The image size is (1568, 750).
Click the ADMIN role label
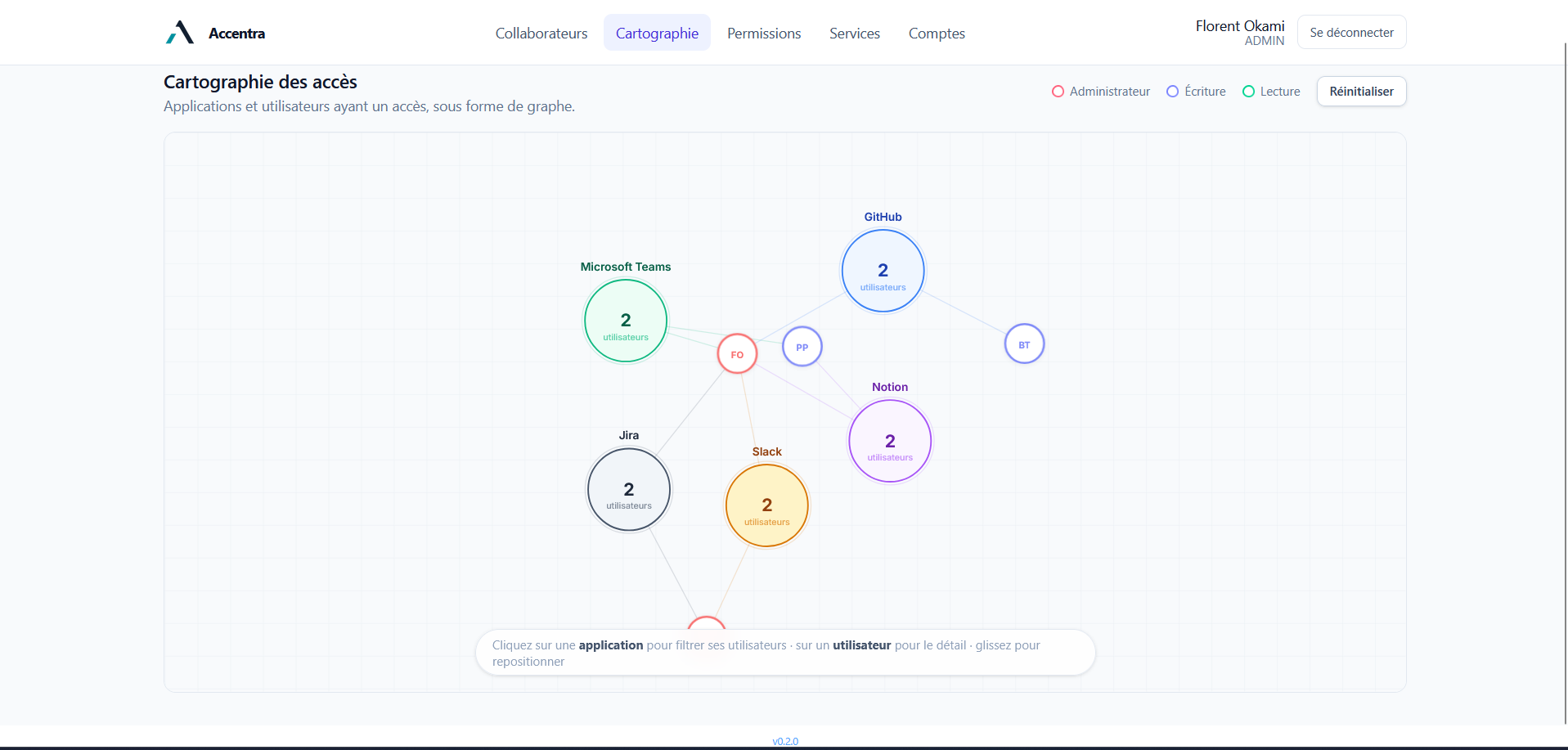[x=1265, y=41]
